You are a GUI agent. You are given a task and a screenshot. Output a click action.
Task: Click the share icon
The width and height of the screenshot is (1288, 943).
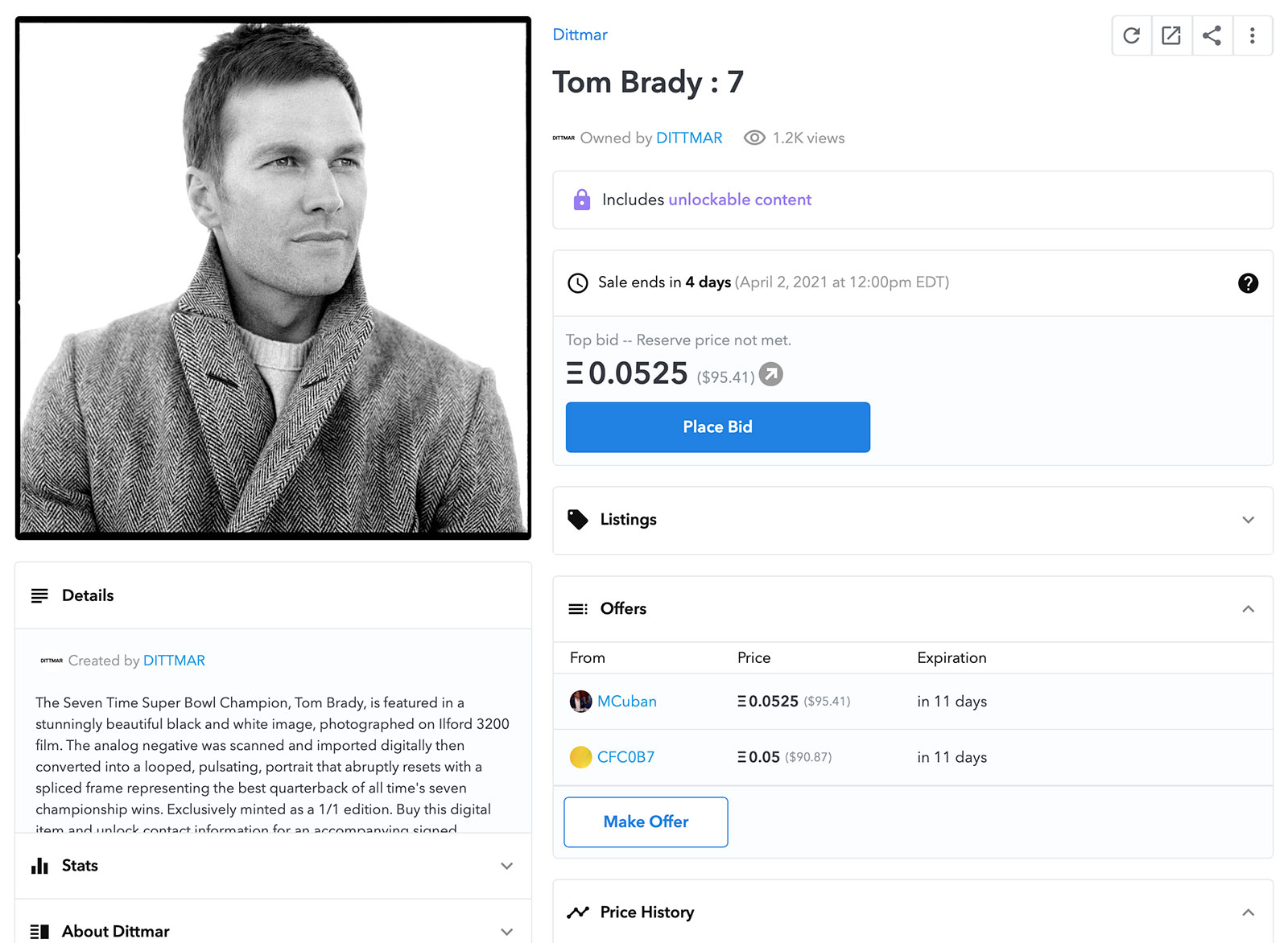pyautogui.click(x=1212, y=35)
